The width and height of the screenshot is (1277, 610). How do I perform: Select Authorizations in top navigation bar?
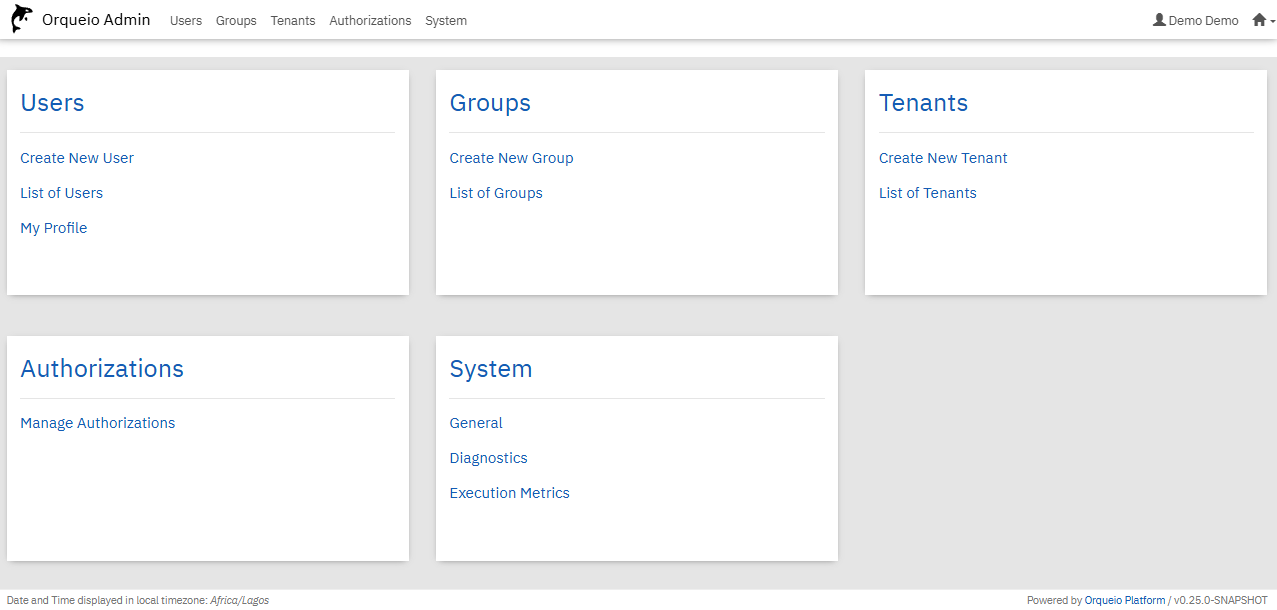point(370,21)
